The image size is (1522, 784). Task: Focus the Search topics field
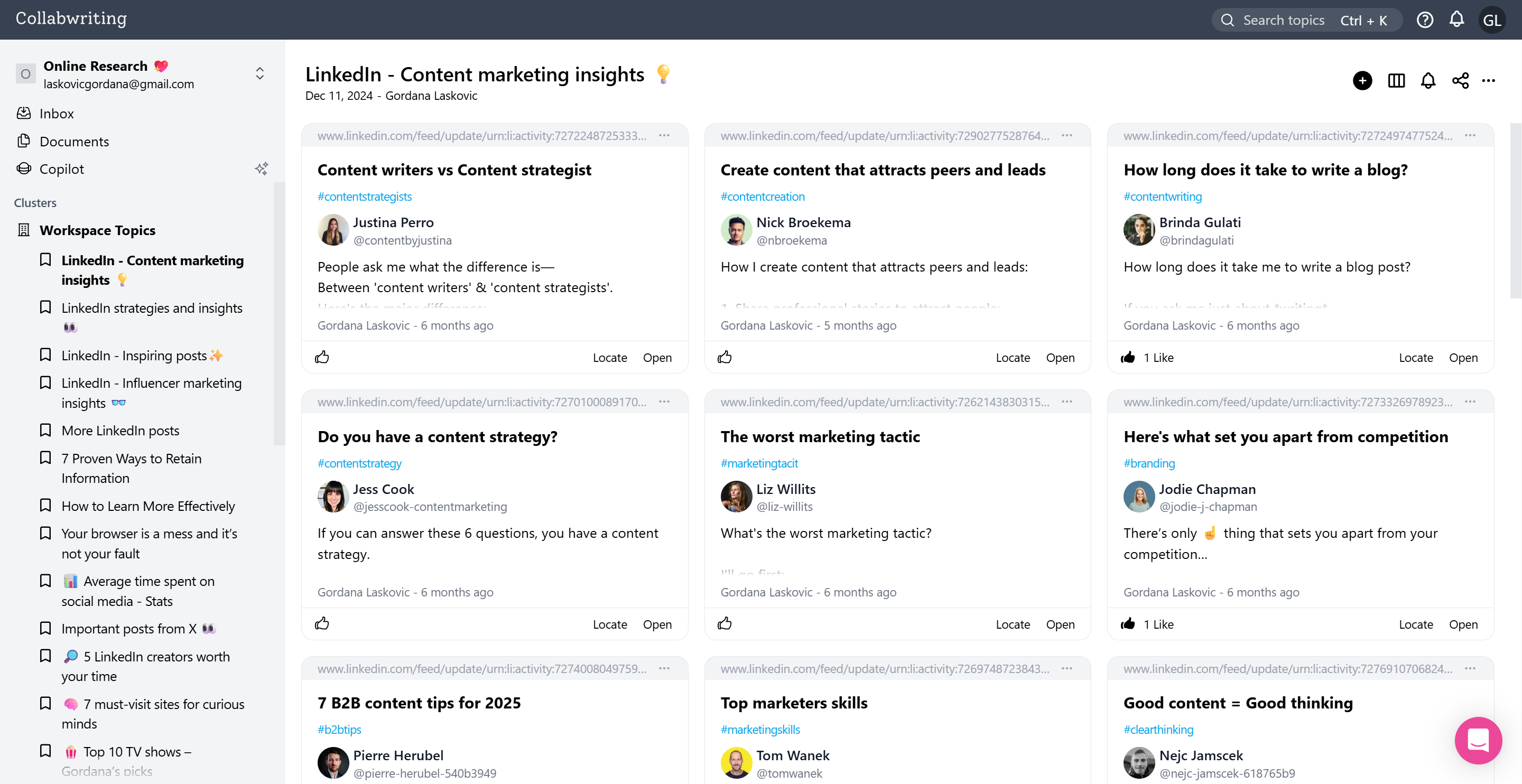tap(1306, 20)
